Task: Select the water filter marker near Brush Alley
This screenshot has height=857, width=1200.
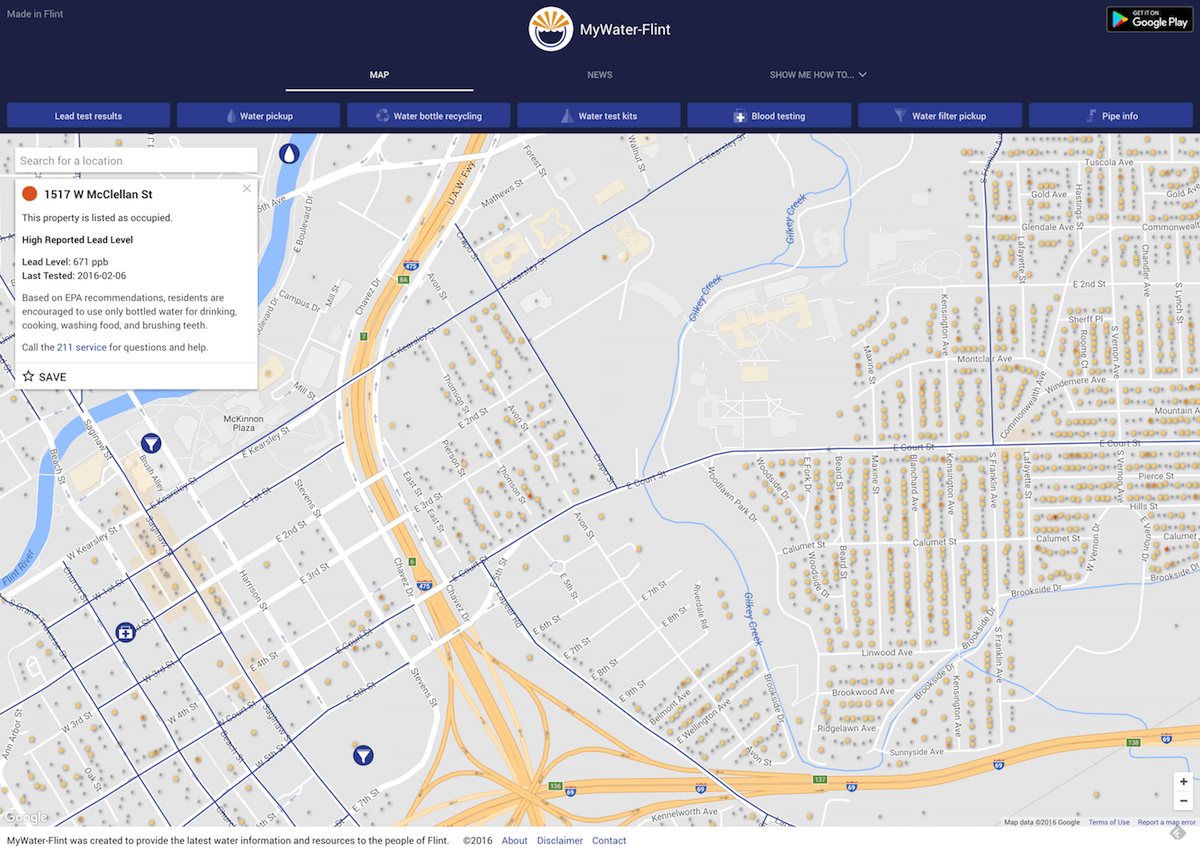Action: click(x=151, y=443)
